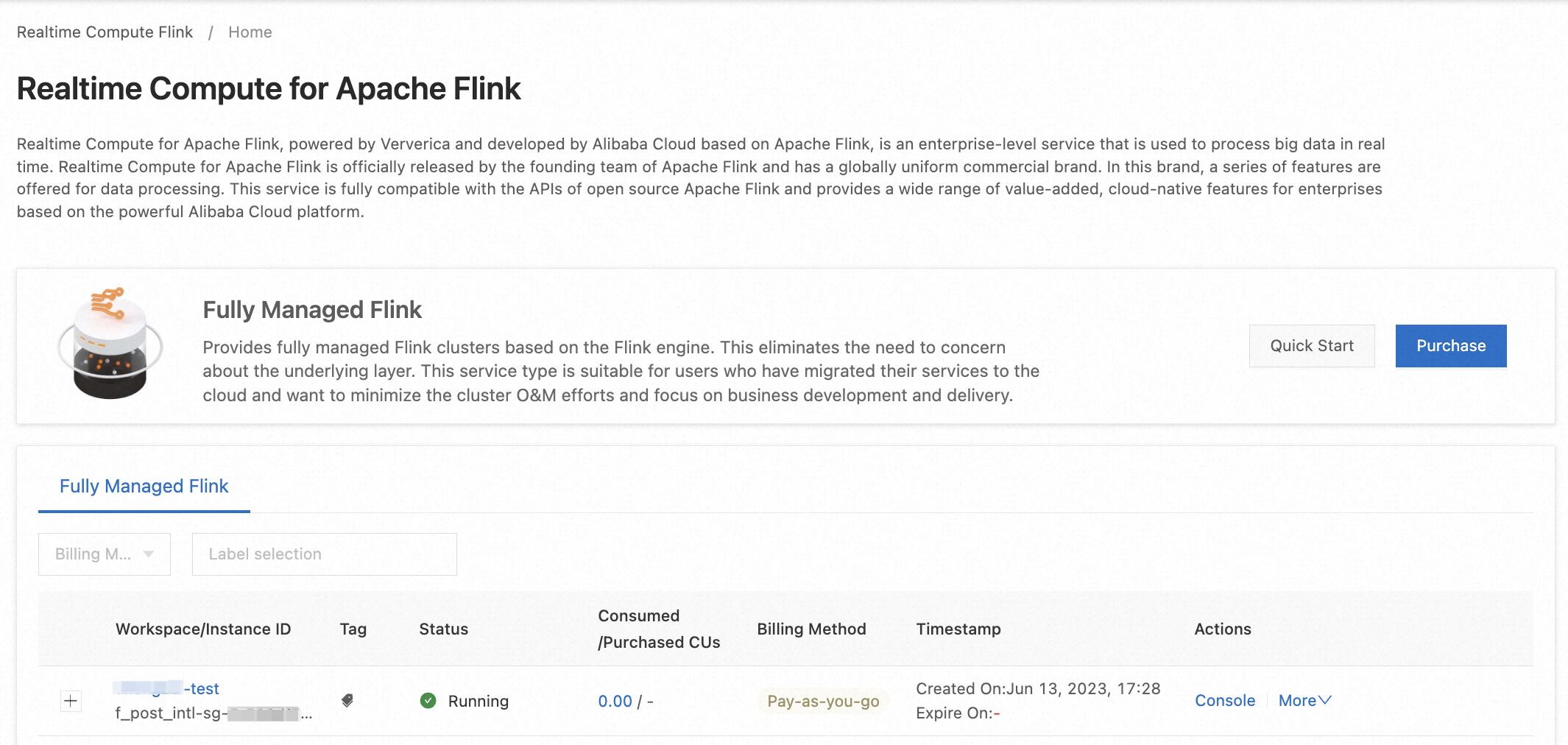Open the Billing Method filter dropdown
This screenshot has height=745, width=1568.
(x=105, y=554)
